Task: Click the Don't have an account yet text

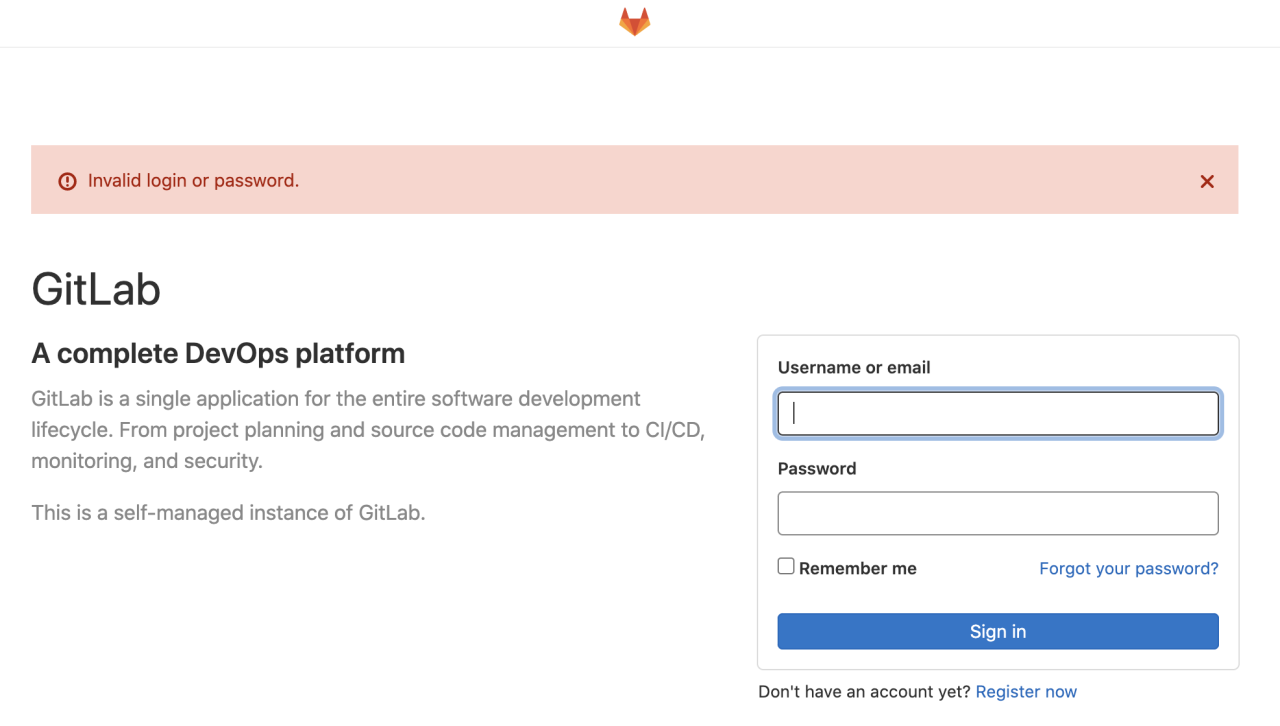Action: tap(864, 692)
